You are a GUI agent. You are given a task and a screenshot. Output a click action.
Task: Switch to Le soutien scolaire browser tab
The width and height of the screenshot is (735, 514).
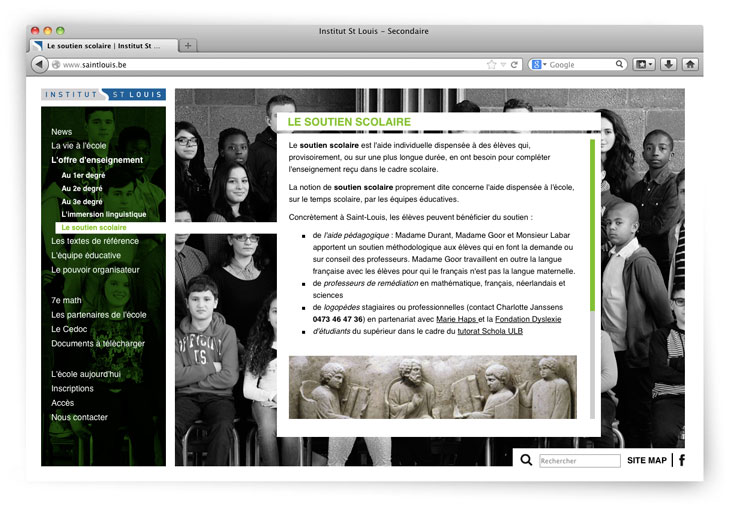click(x=103, y=45)
